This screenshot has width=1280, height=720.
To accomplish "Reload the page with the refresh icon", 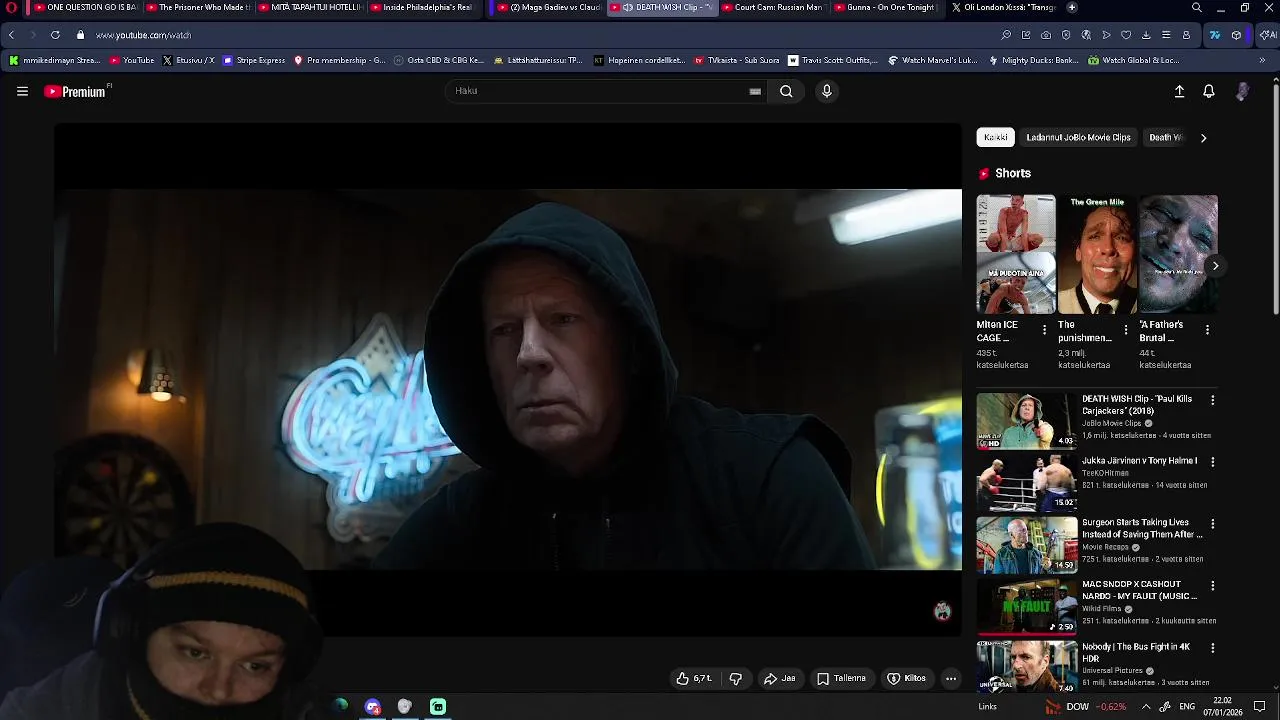I will pos(55,35).
